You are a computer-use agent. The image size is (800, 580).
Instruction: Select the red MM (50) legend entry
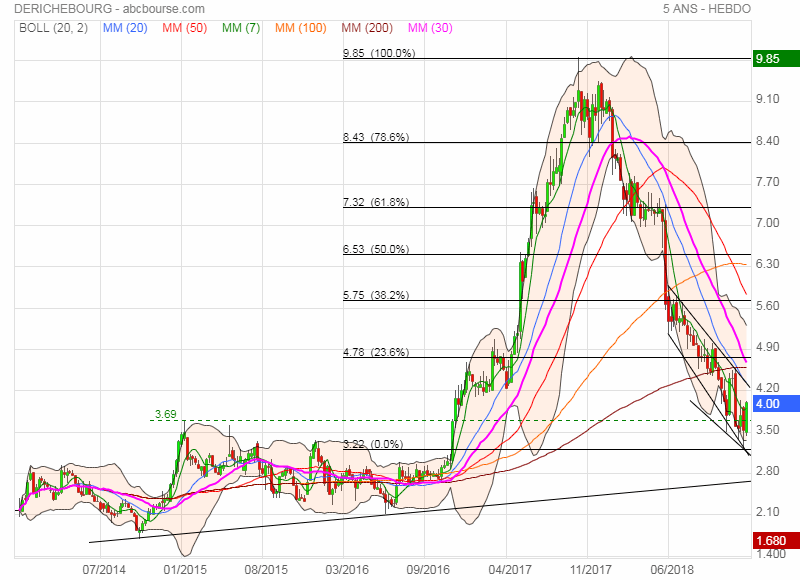pyautogui.click(x=185, y=28)
